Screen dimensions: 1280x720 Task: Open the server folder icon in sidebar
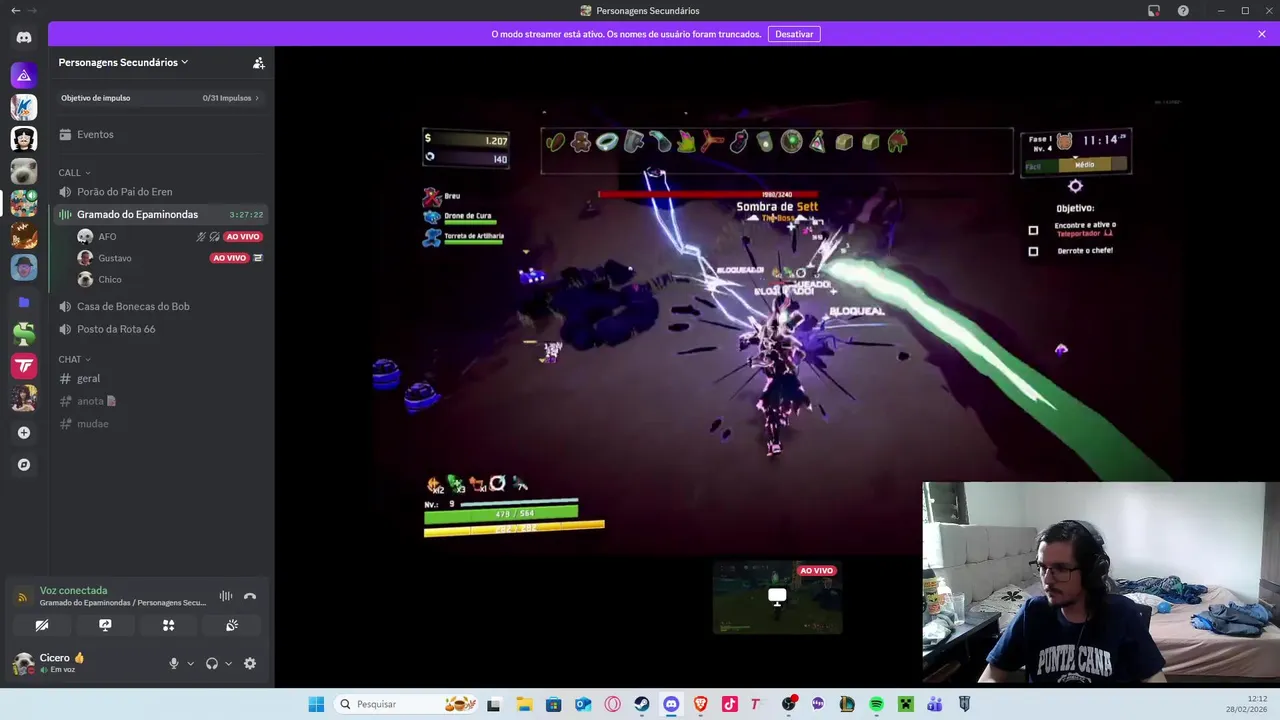pos(24,302)
